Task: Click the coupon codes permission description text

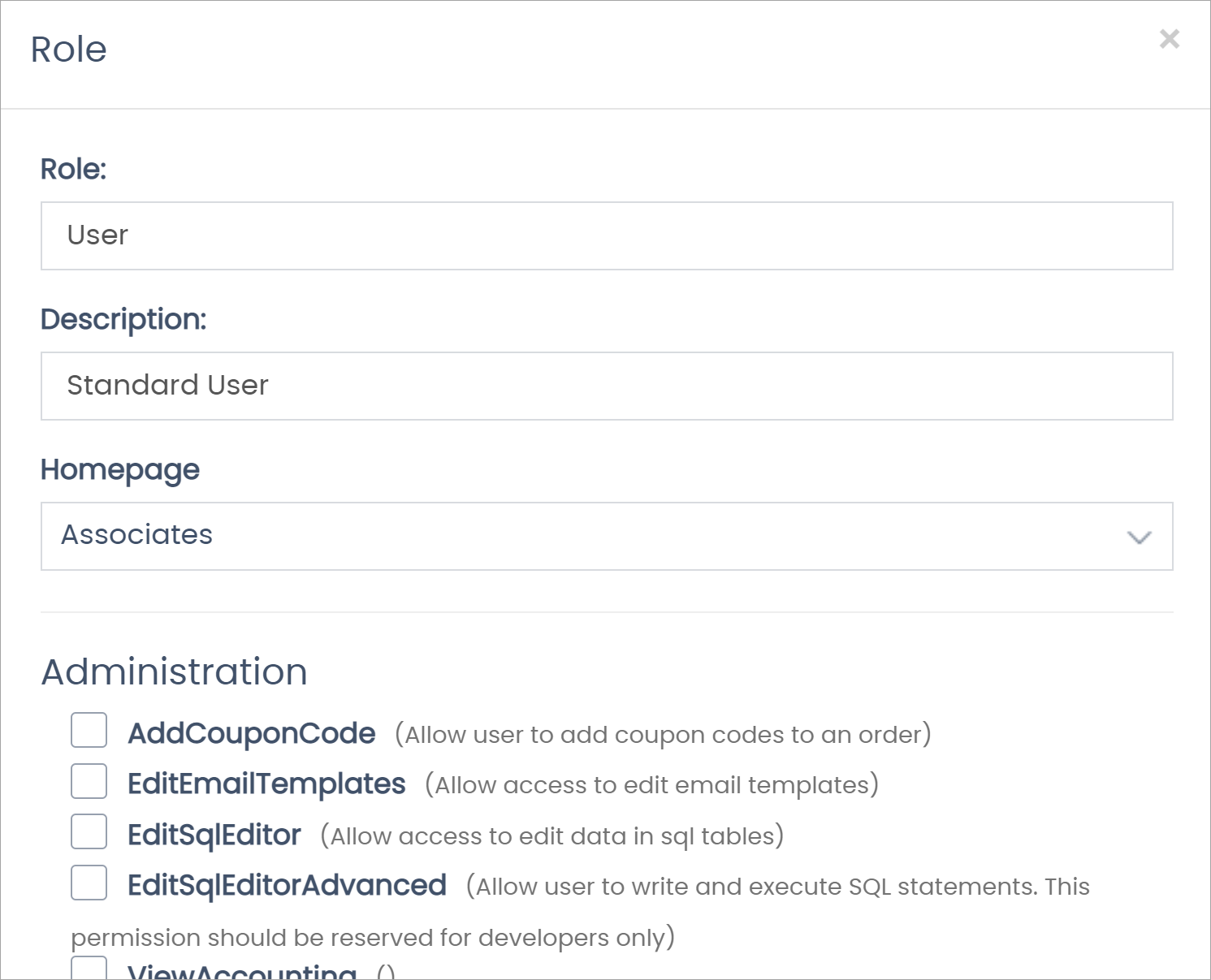Action: pyautogui.click(x=663, y=735)
